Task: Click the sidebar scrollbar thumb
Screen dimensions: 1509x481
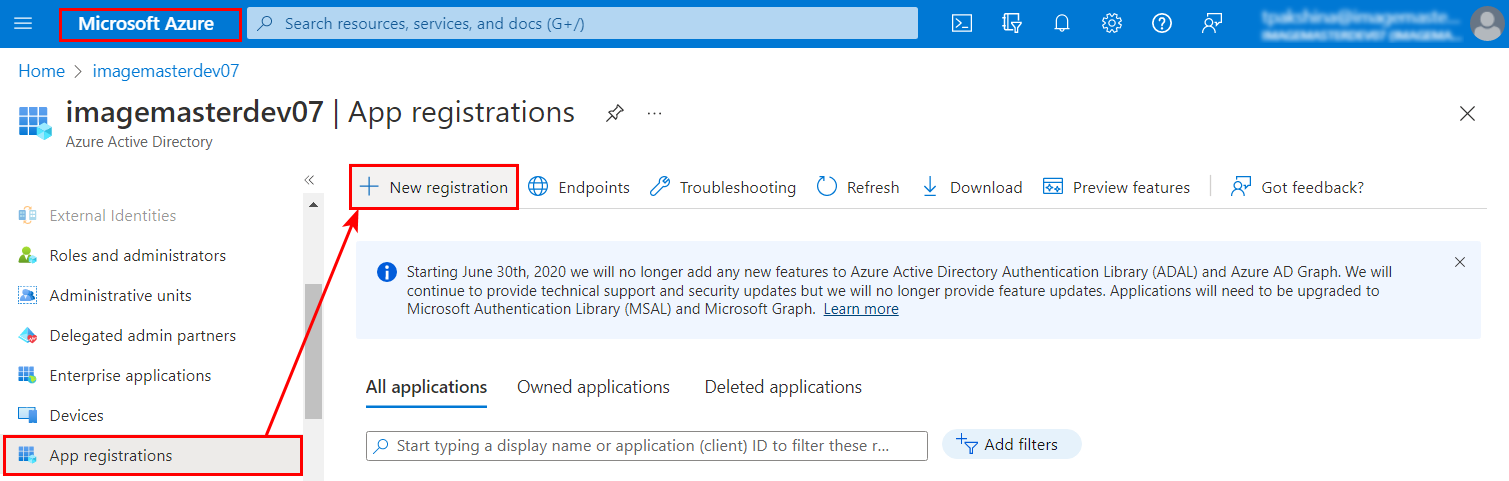Action: [x=313, y=351]
